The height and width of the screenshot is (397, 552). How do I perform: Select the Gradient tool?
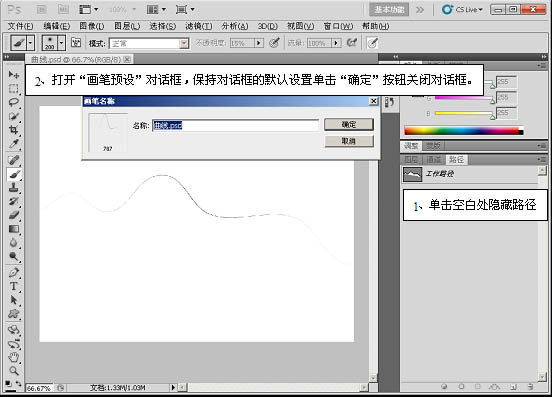pyautogui.click(x=14, y=229)
